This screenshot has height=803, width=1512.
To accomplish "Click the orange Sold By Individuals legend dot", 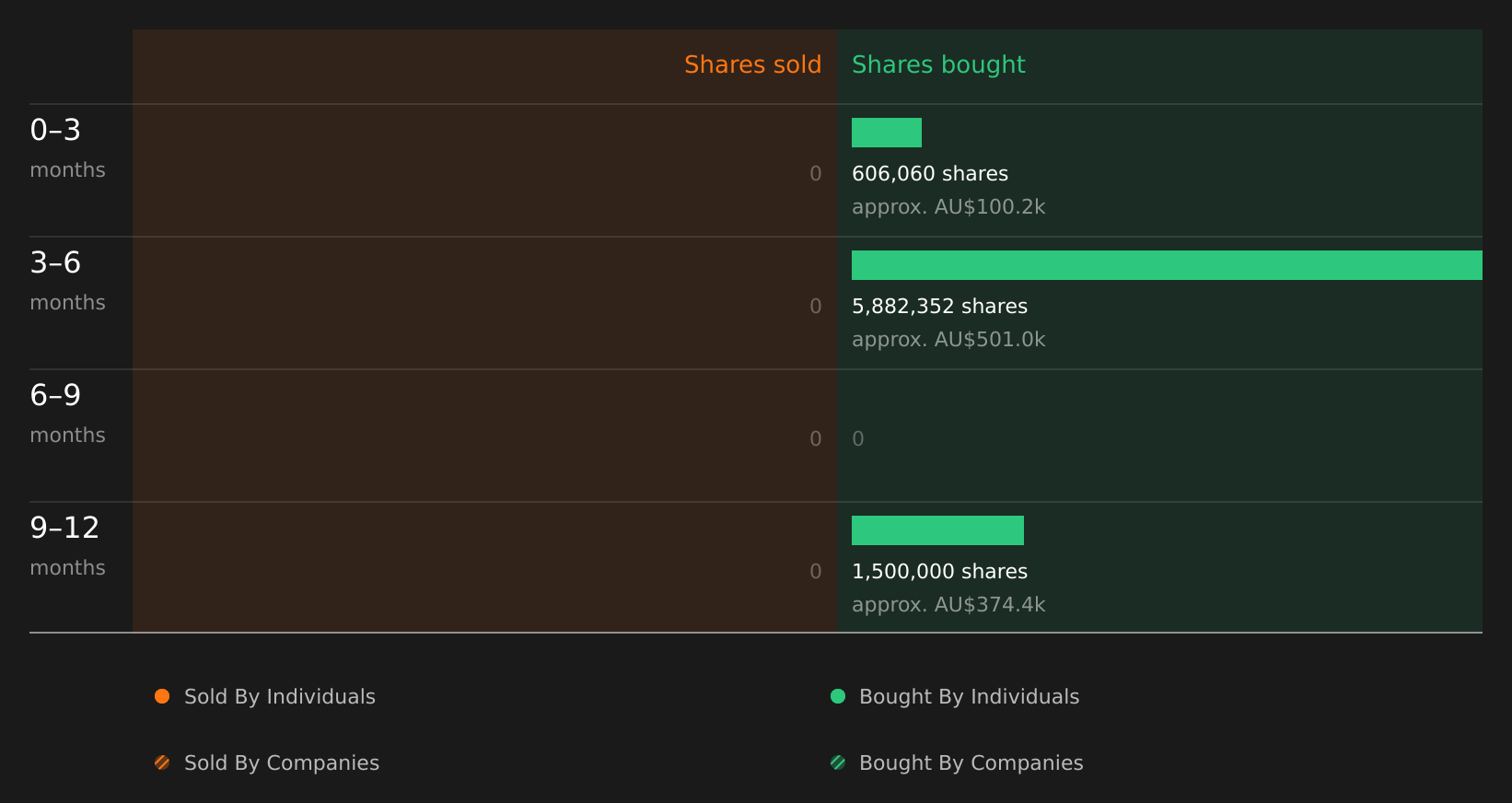I will [x=162, y=696].
